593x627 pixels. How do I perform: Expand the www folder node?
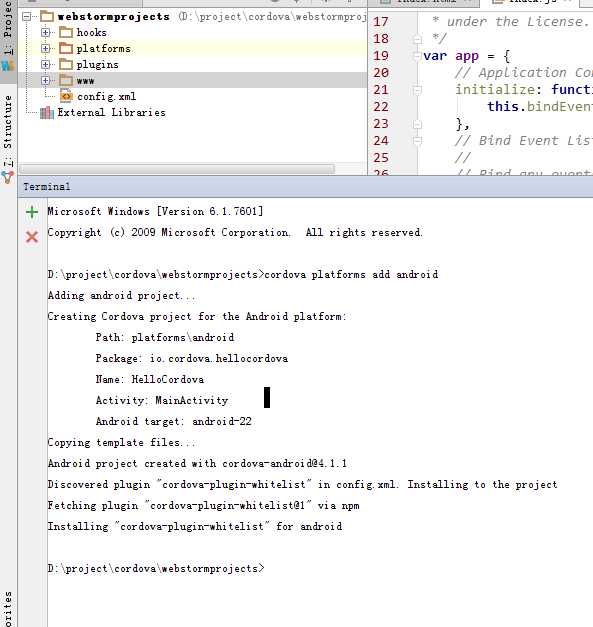click(x=46, y=80)
